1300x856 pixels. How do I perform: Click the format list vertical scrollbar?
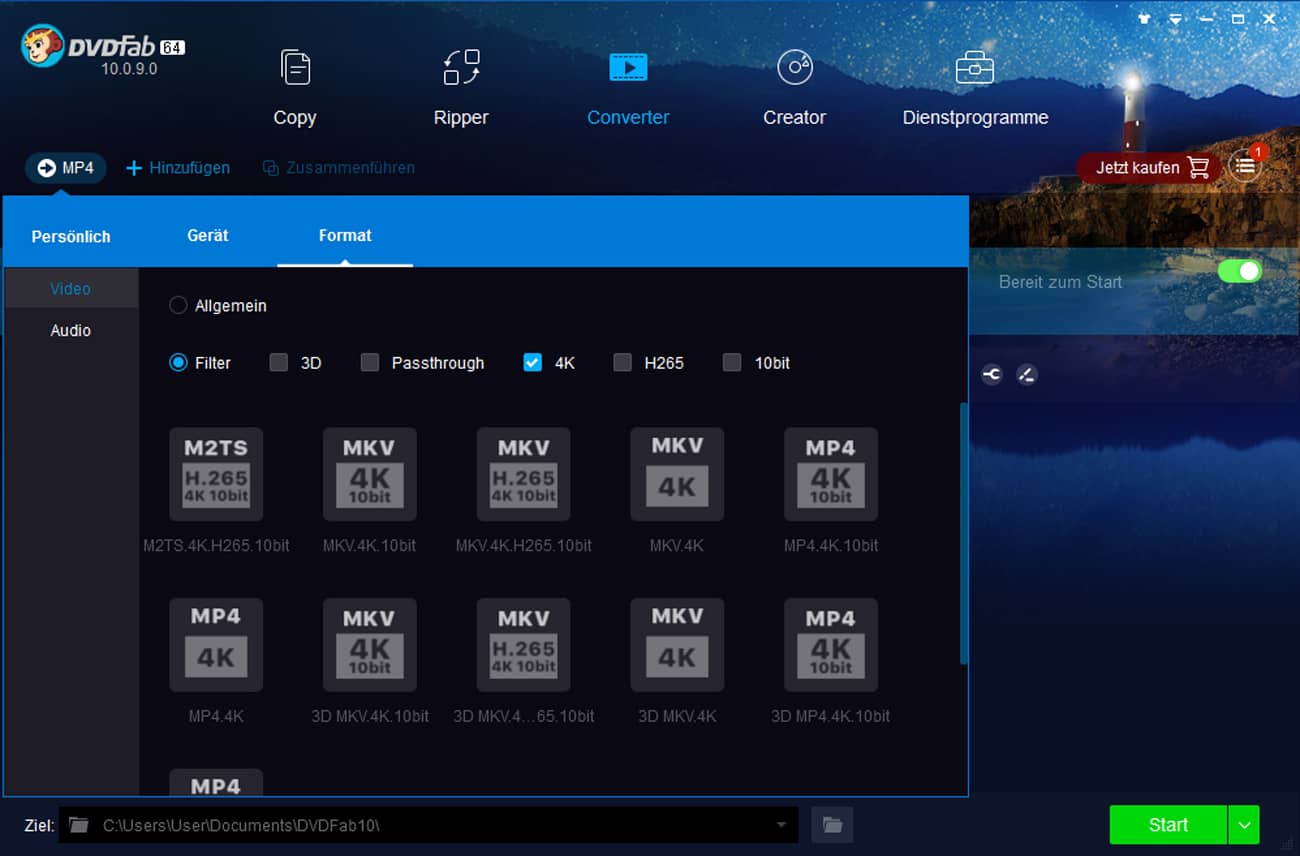click(964, 533)
